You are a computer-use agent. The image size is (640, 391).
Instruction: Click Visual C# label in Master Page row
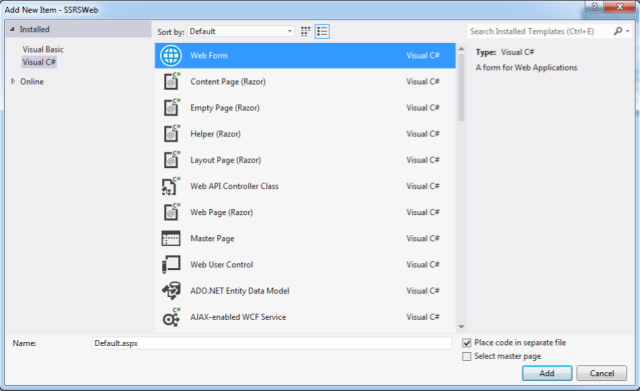click(423, 238)
